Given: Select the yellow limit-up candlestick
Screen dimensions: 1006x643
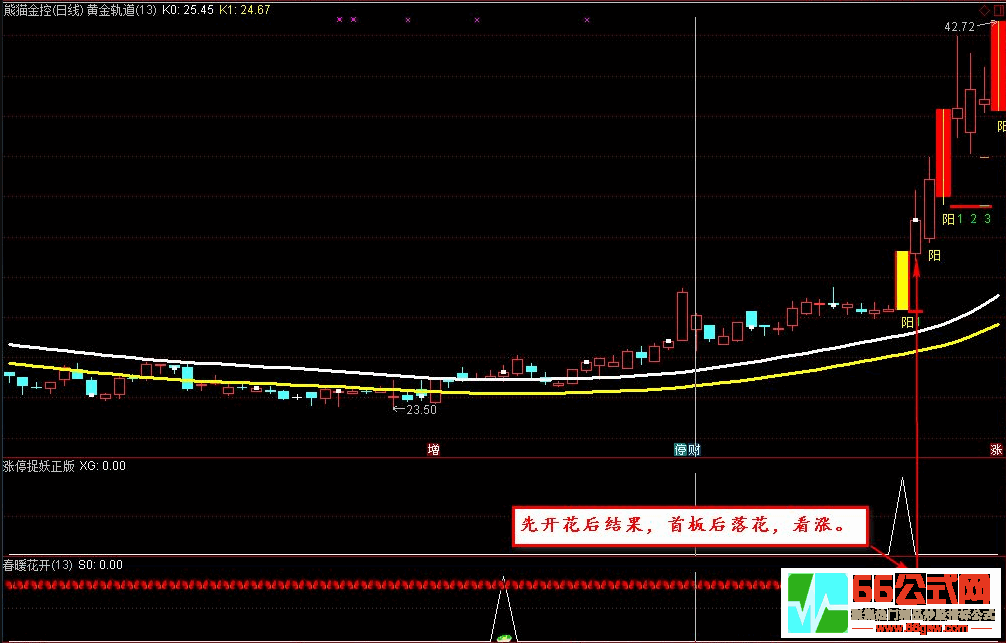Looking at the screenshot, I should click(902, 280).
